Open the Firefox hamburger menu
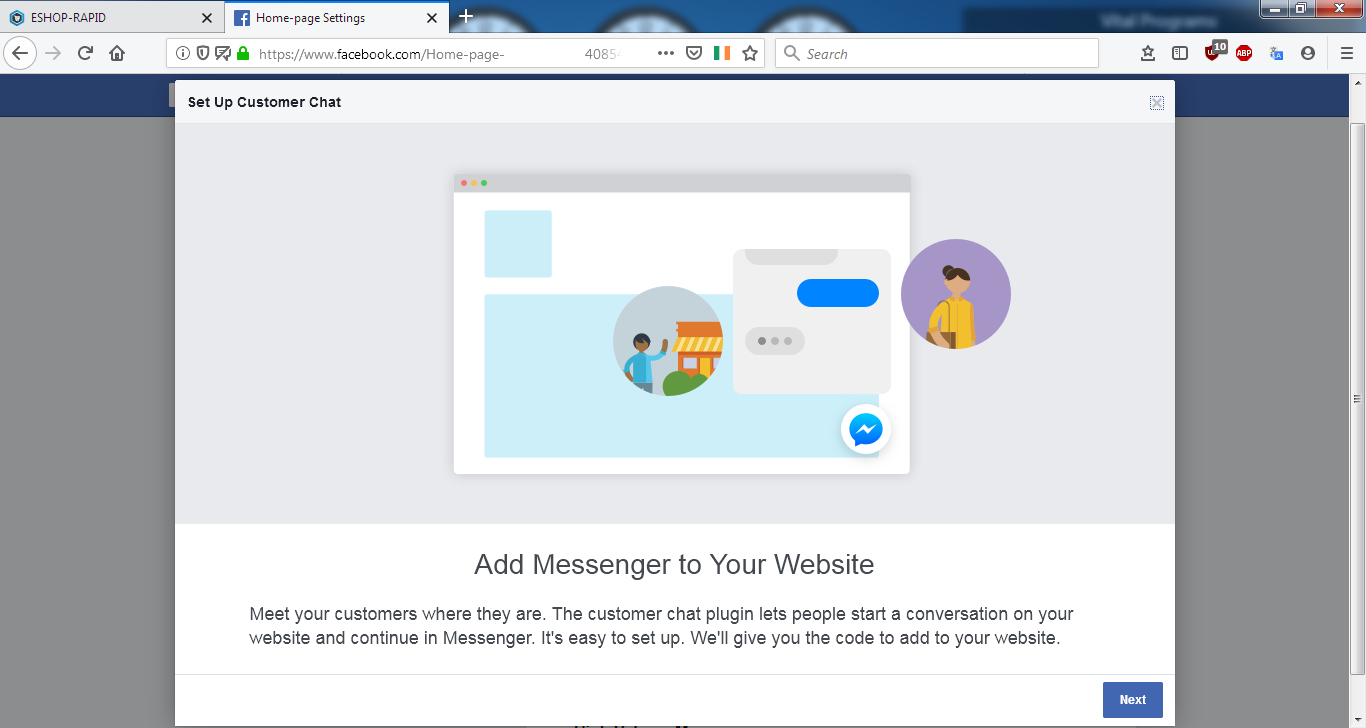This screenshot has height=728, width=1366. pyautogui.click(x=1346, y=54)
